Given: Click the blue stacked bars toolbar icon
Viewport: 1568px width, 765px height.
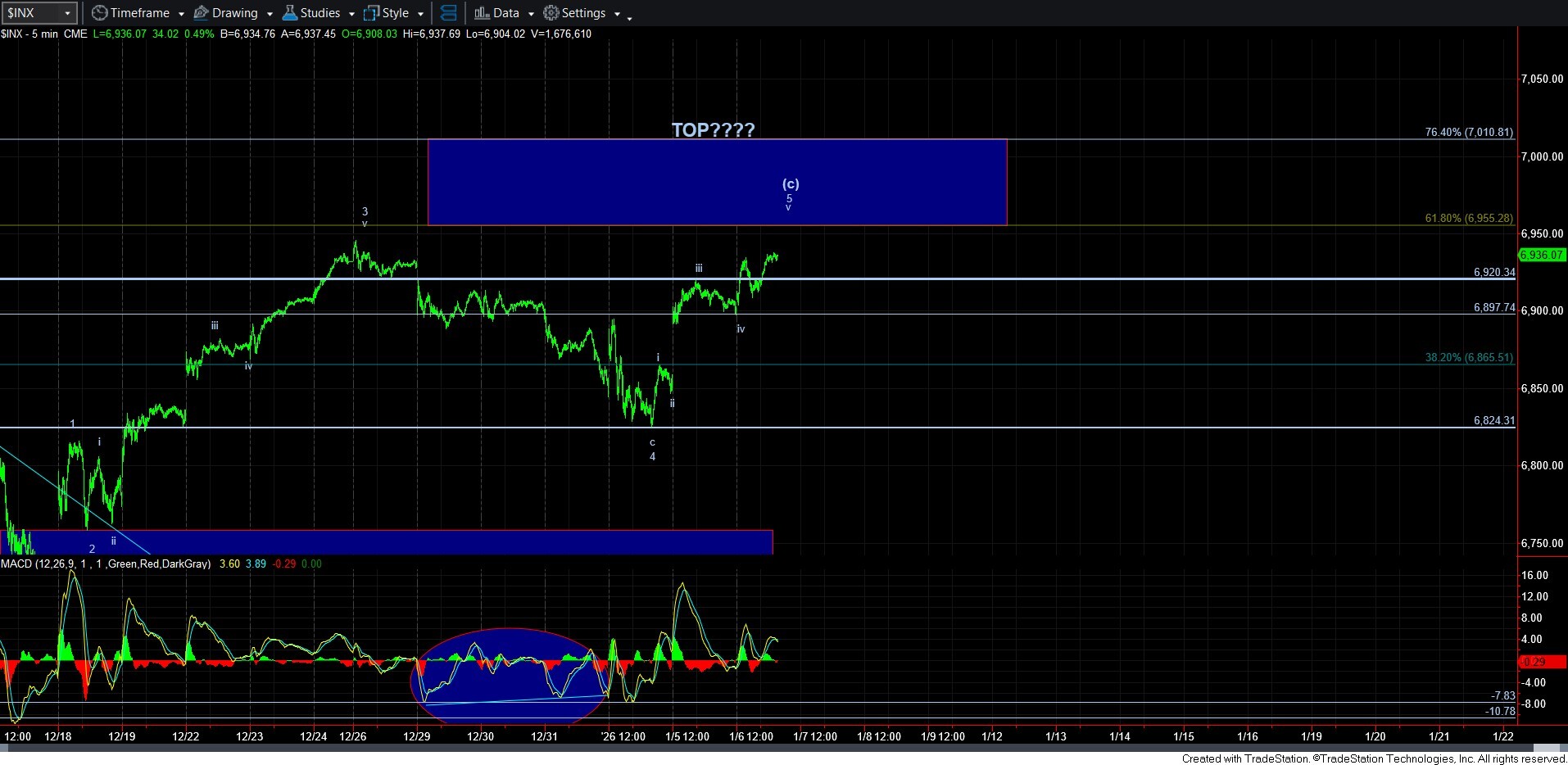Looking at the screenshot, I should point(448,13).
